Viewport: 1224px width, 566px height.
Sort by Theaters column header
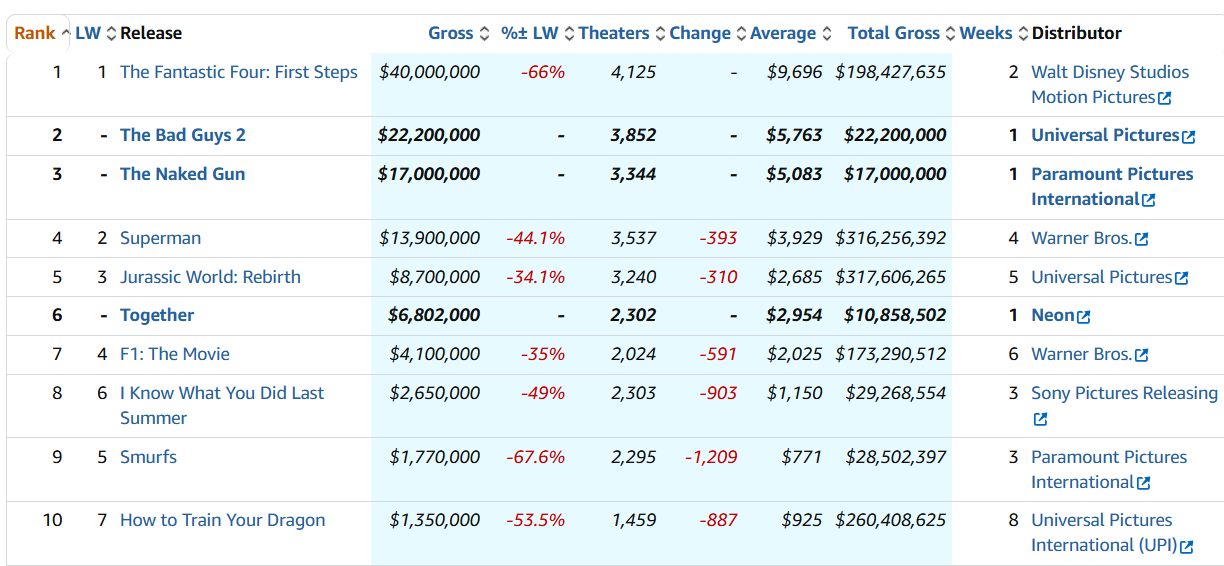[x=614, y=33]
